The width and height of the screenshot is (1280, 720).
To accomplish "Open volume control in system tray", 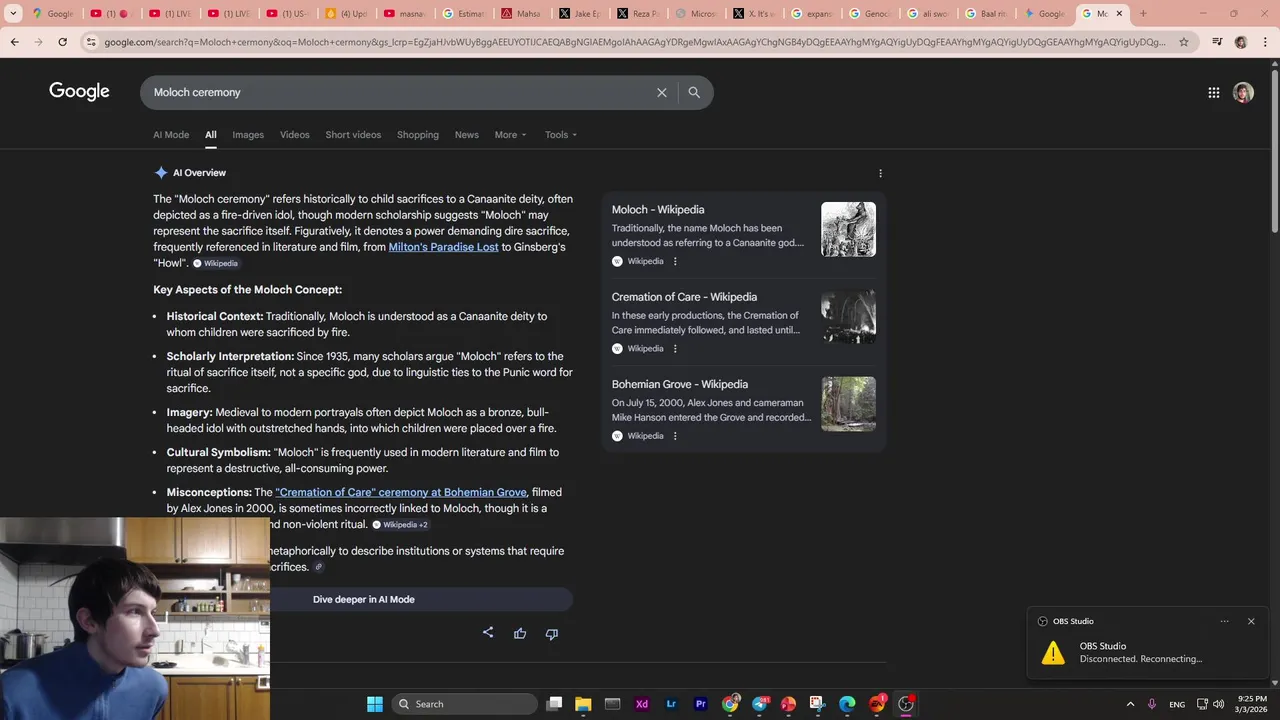I will pos(1218,704).
